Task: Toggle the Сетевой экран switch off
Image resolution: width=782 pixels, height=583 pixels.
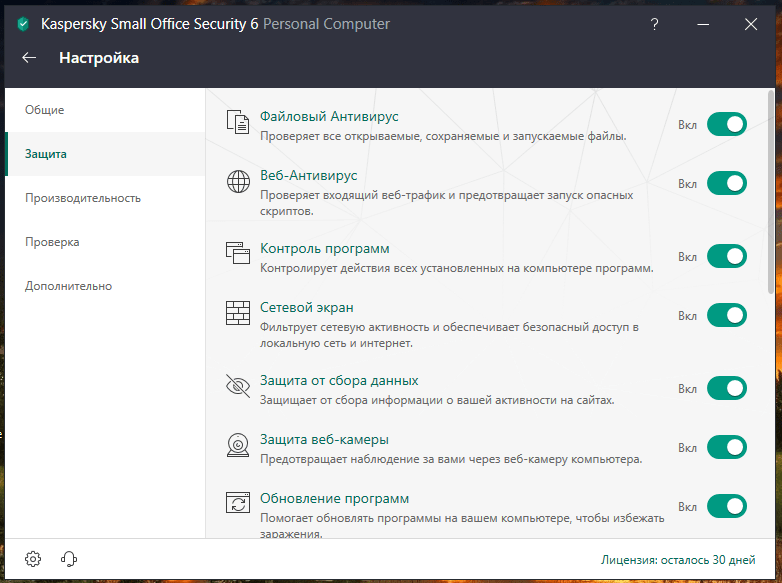Action: [x=727, y=315]
